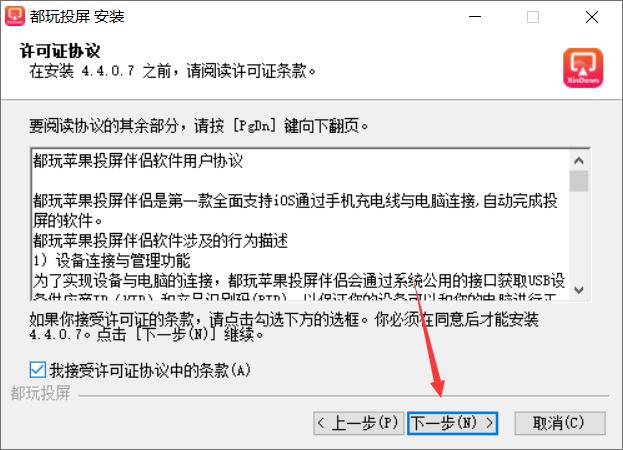Click the right chevron on 下一步(N)
Image resolution: width=623 pixels, height=450 pixels.
tap(490, 423)
